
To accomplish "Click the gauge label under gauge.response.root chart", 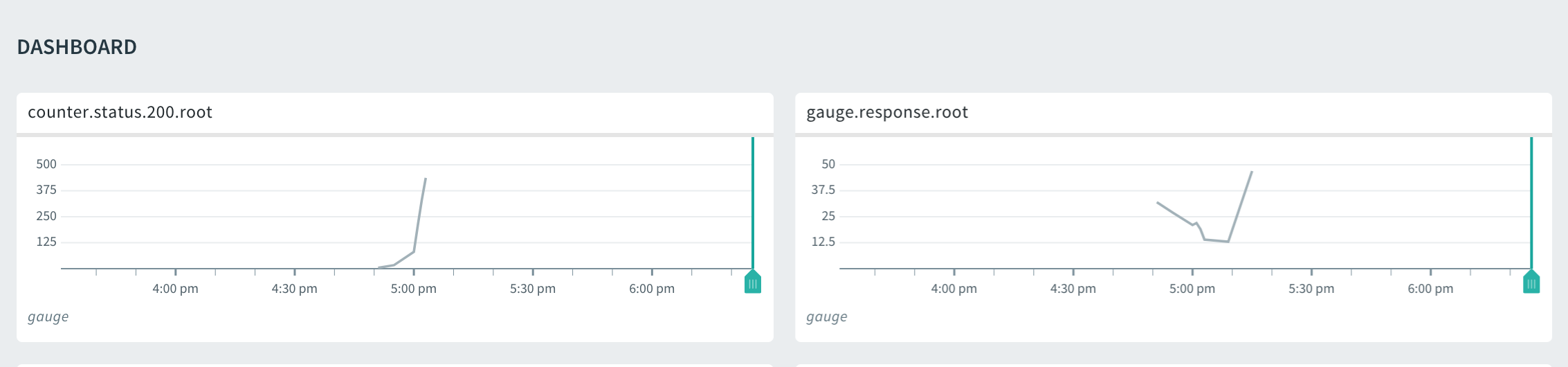I will 826,316.
